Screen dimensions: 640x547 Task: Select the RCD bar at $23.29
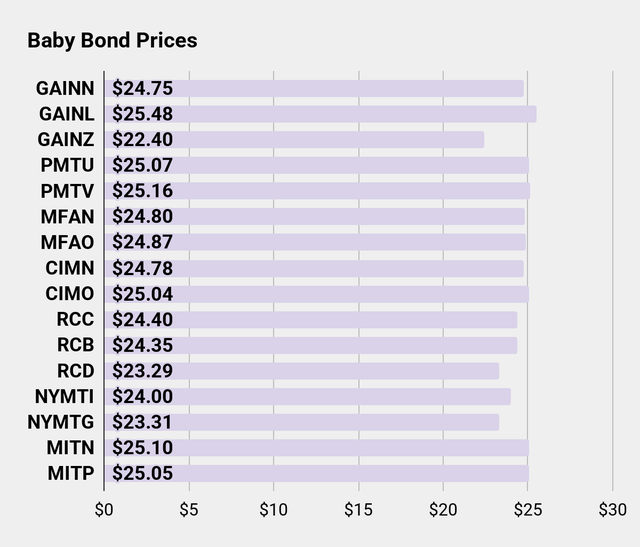(302, 371)
